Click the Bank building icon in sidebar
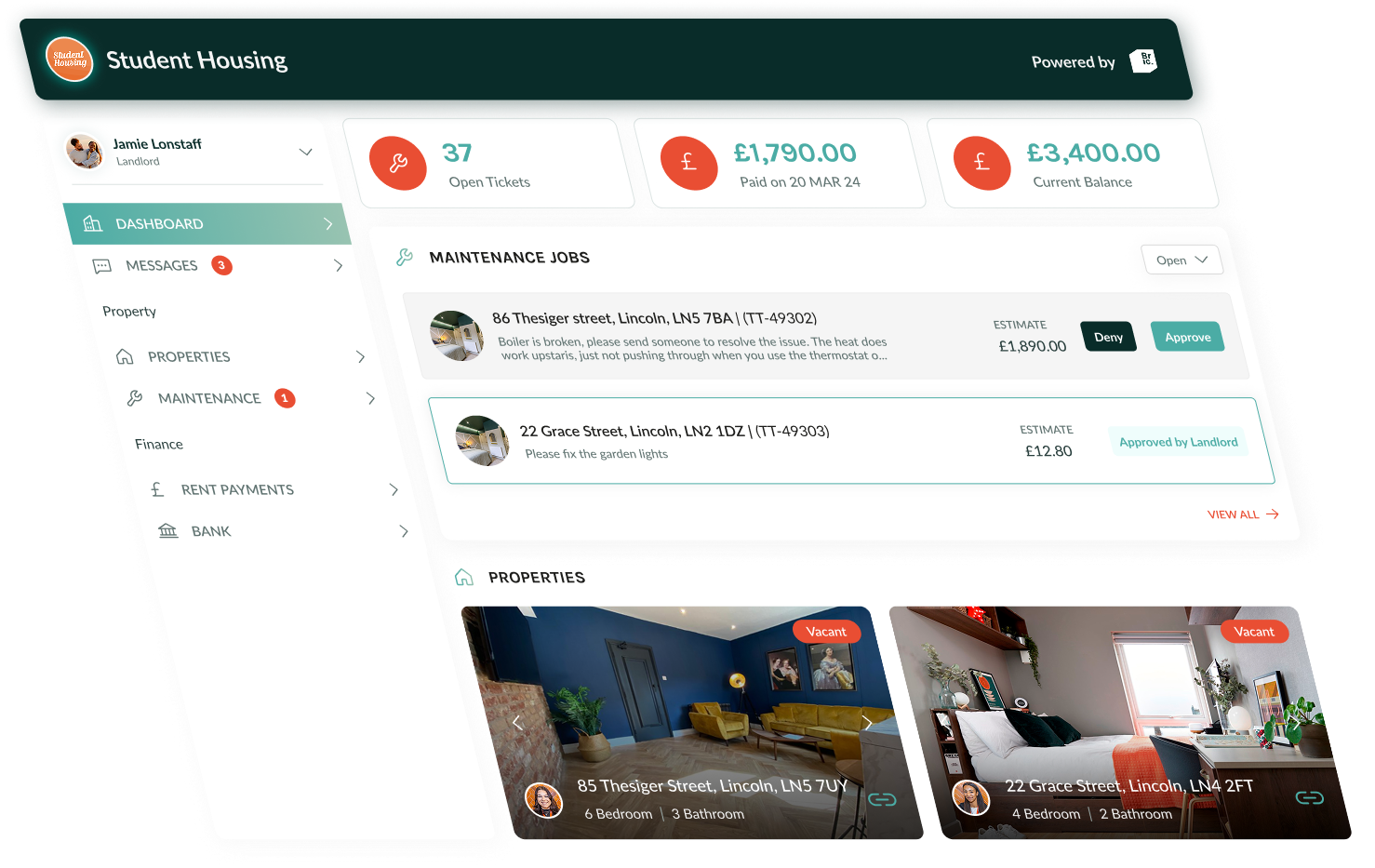This screenshot has height=868, width=1375. tap(167, 530)
